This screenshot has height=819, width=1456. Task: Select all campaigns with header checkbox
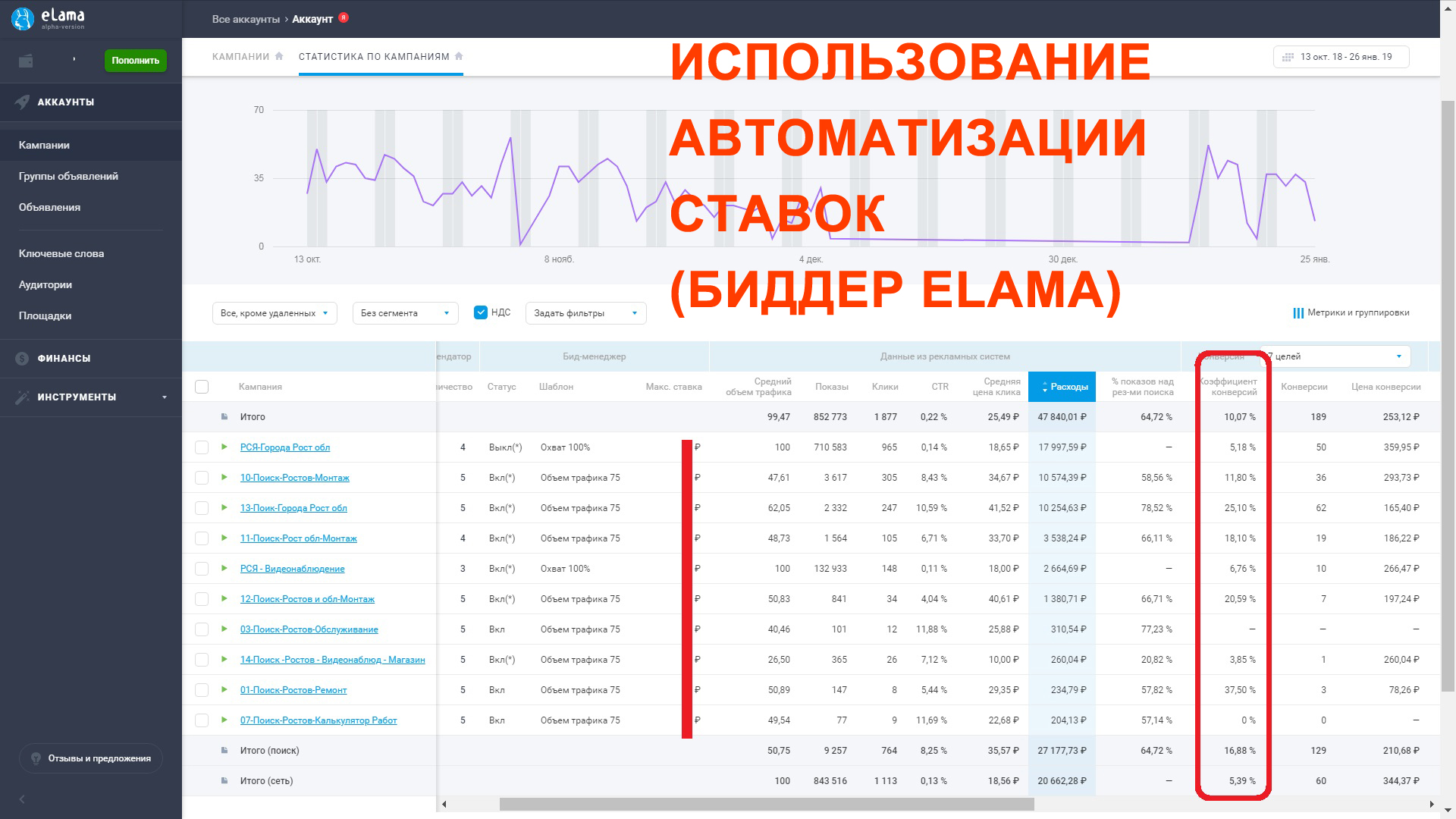coord(202,387)
